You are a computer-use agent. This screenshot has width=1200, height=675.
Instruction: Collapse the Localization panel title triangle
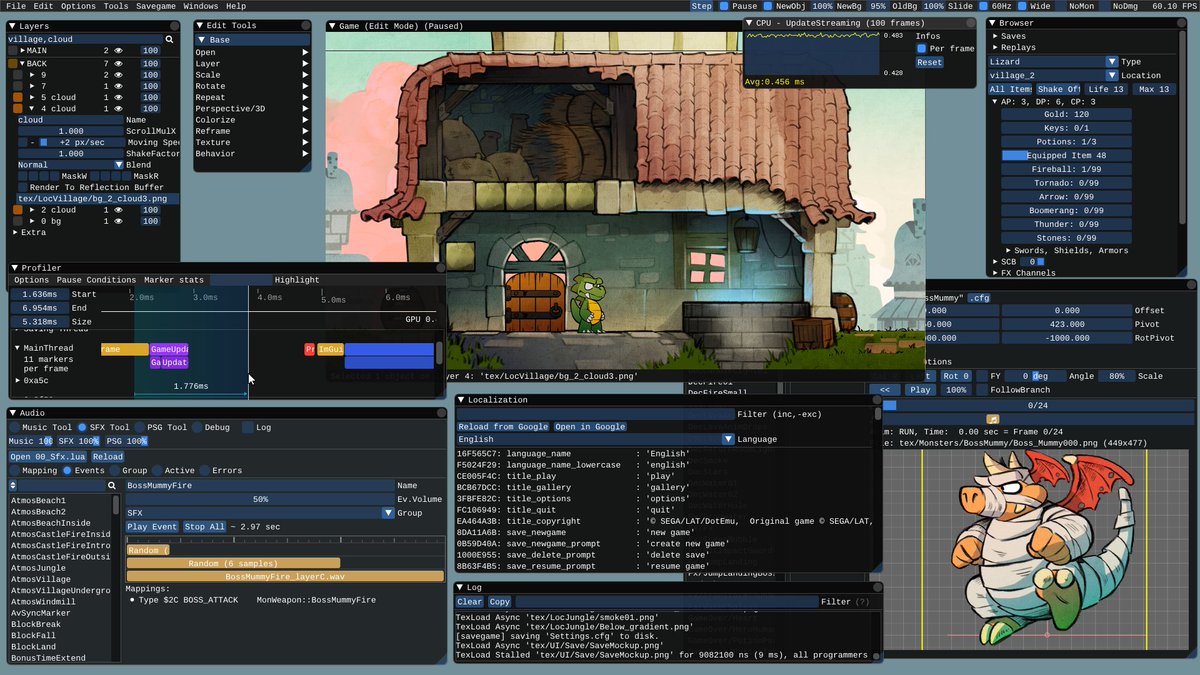[461, 399]
